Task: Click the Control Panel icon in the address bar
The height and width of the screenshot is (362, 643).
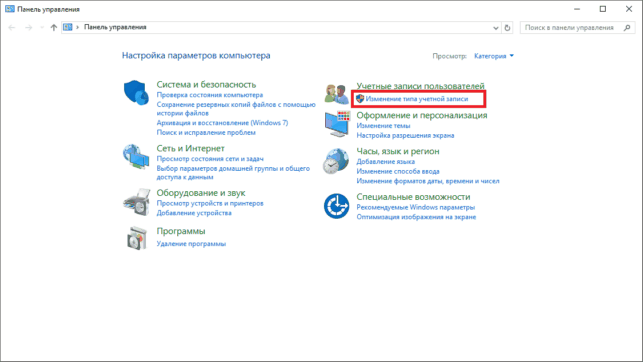Action: pyautogui.click(x=68, y=27)
